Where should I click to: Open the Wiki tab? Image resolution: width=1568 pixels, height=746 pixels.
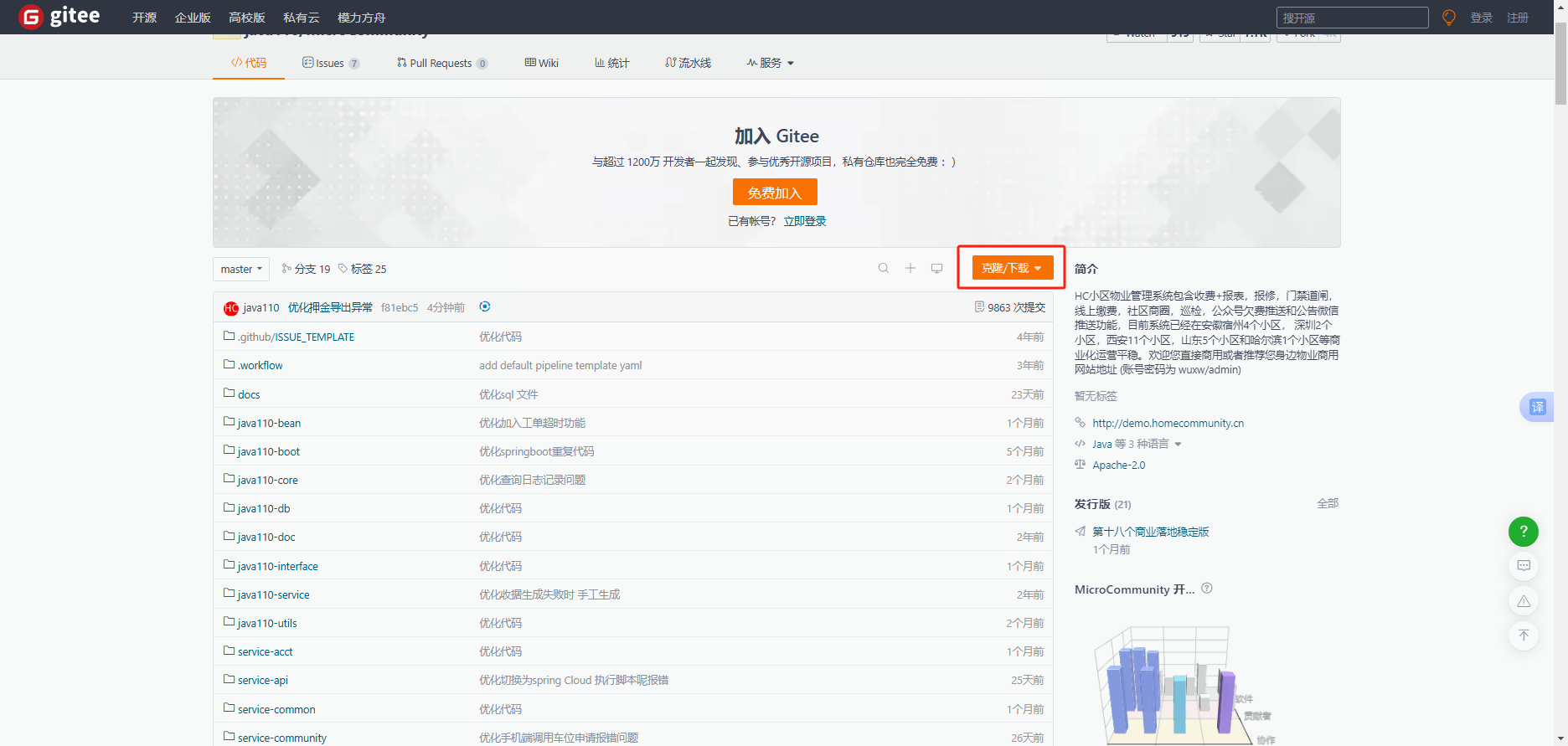(x=542, y=63)
